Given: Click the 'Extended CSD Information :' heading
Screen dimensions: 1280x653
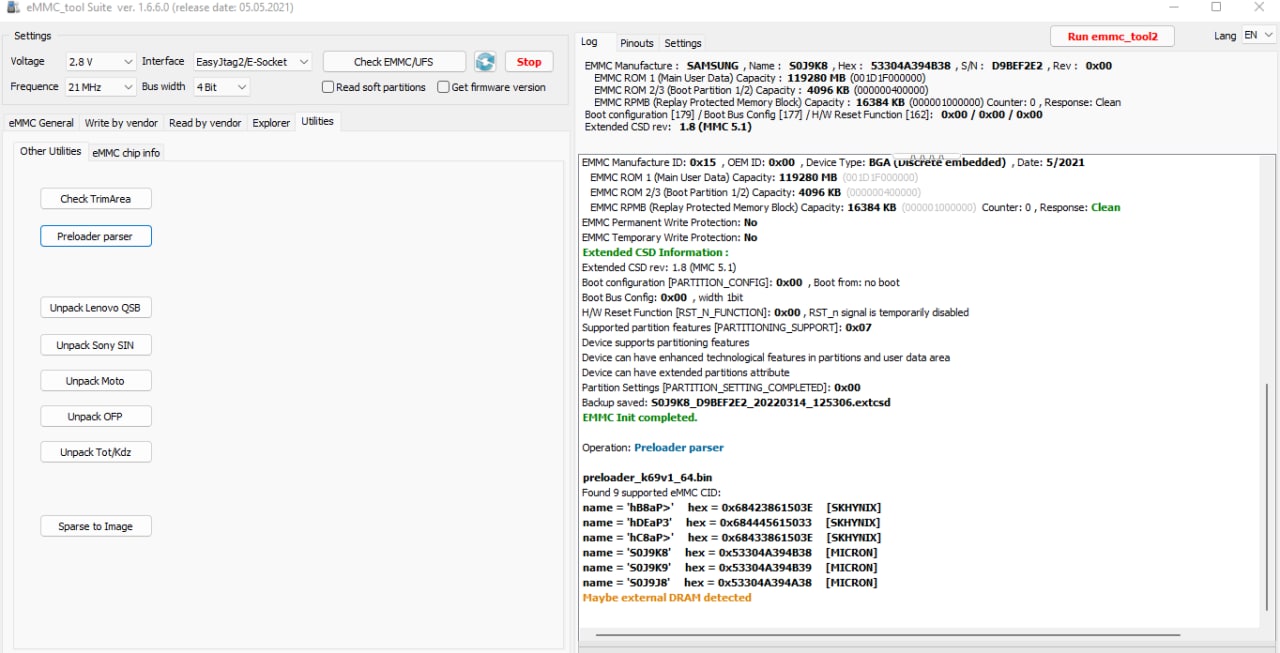Looking at the screenshot, I should tap(656, 252).
